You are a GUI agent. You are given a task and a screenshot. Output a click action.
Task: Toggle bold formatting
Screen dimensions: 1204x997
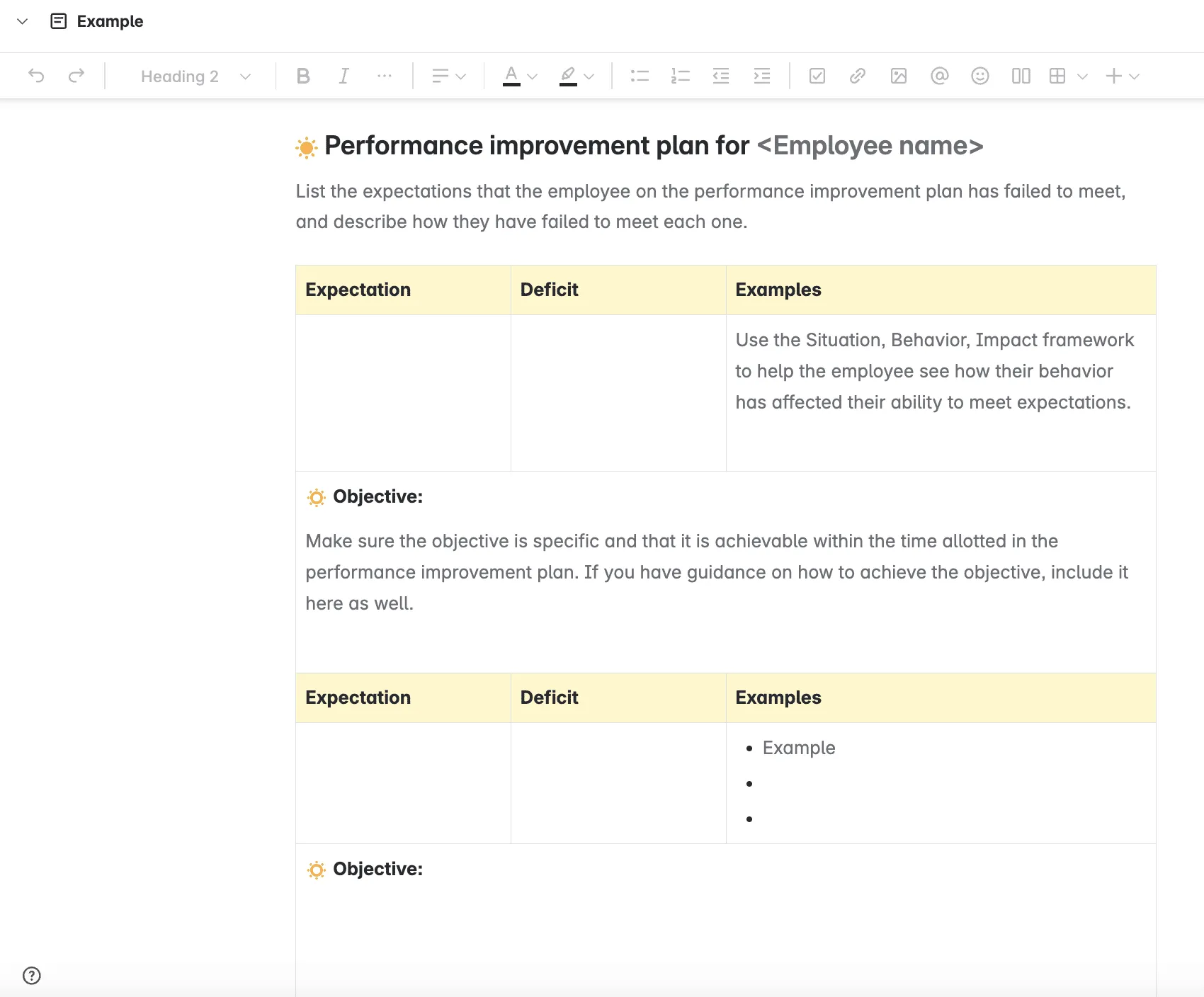click(303, 76)
